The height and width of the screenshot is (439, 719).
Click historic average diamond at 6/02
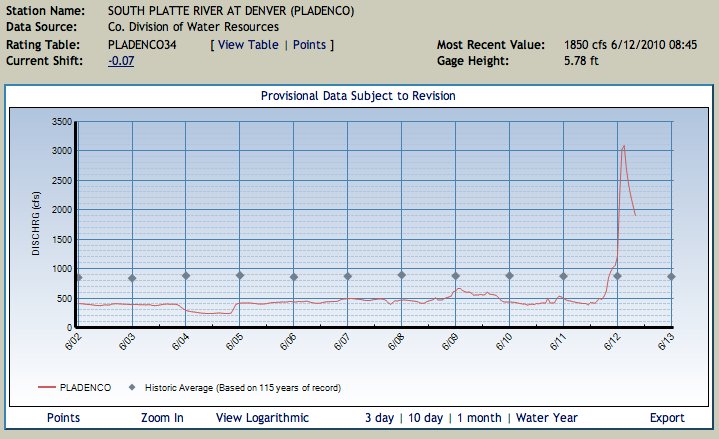tap(78, 277)
